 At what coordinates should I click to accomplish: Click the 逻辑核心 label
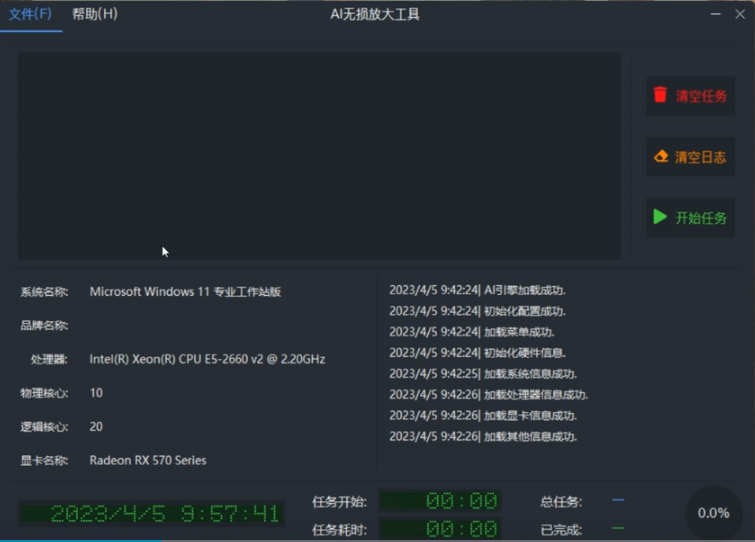tap(44, 427)
